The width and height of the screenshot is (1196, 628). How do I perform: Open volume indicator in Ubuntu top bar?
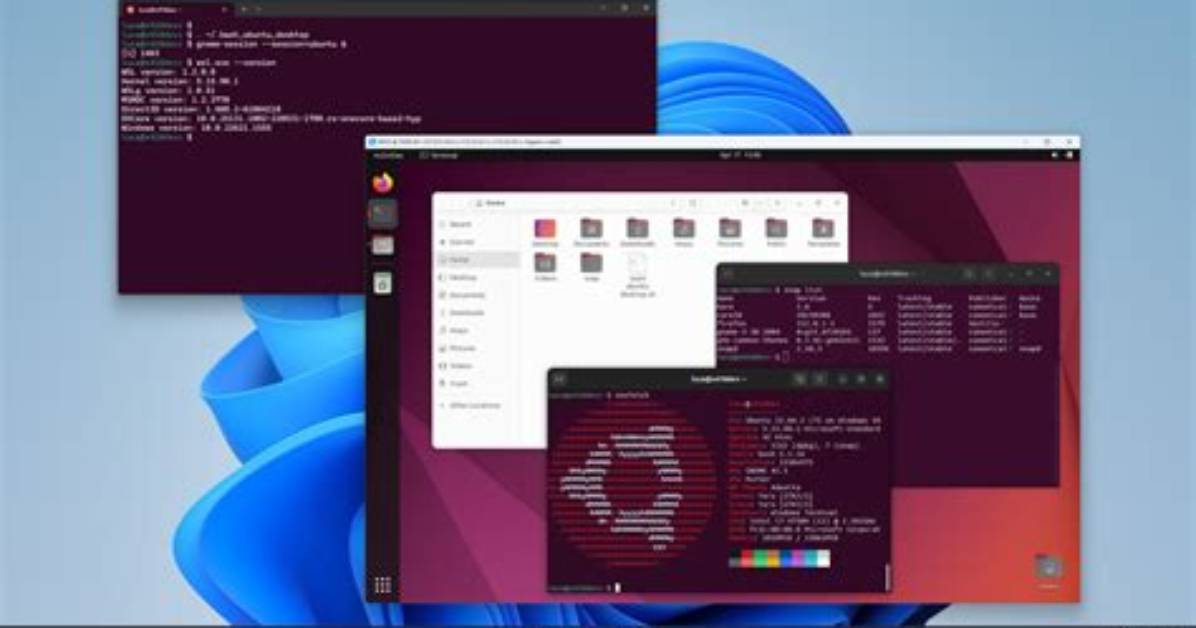(1054, 155)
